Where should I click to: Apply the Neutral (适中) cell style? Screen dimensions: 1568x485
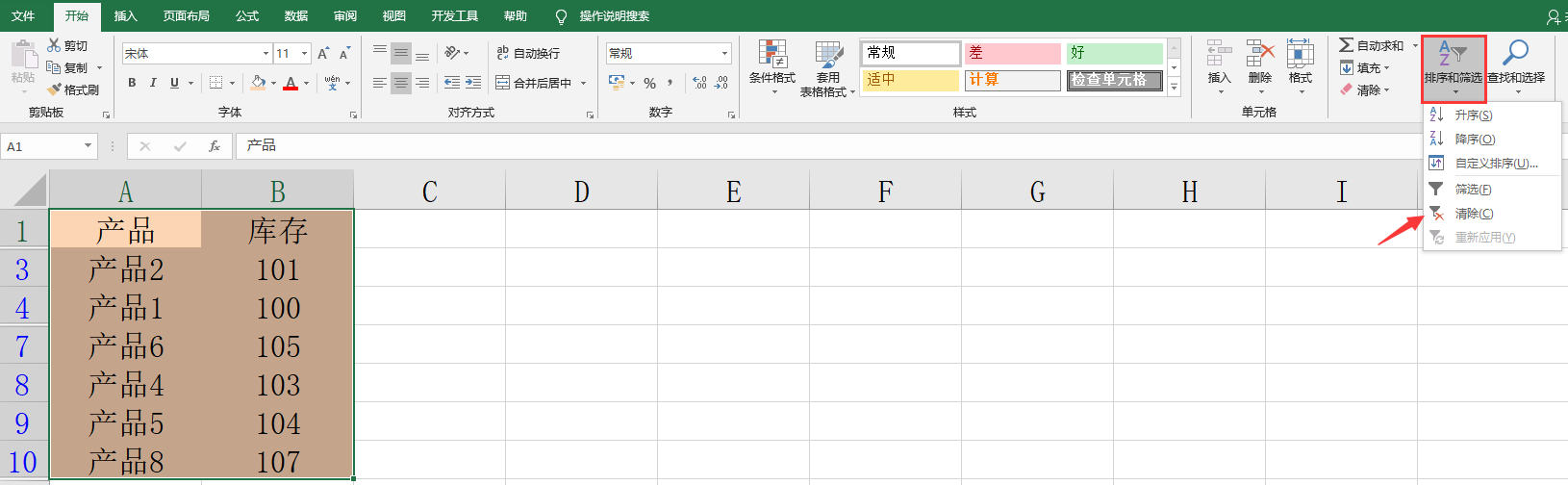coord(911,80)
